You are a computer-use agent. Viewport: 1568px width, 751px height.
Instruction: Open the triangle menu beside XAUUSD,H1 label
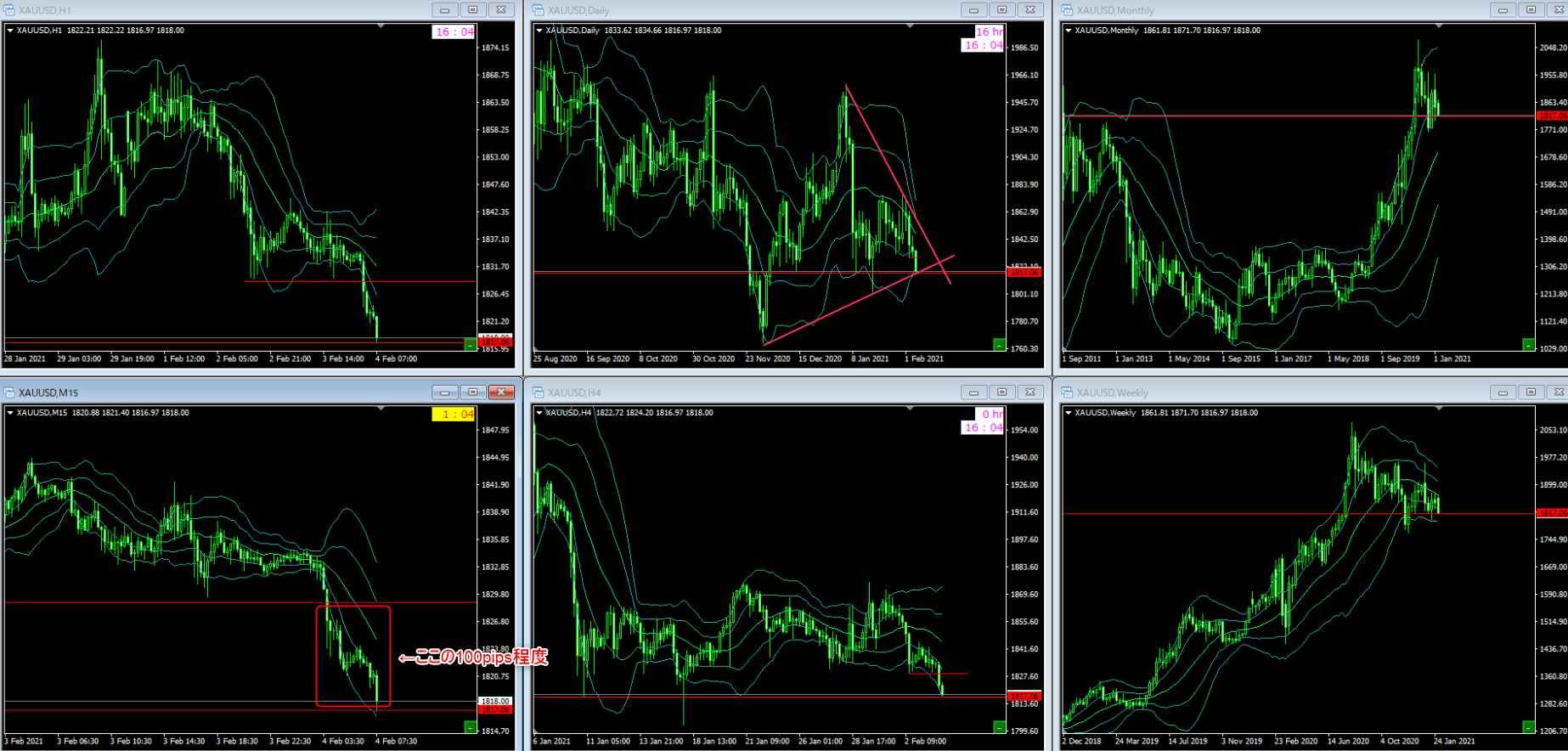10,31
